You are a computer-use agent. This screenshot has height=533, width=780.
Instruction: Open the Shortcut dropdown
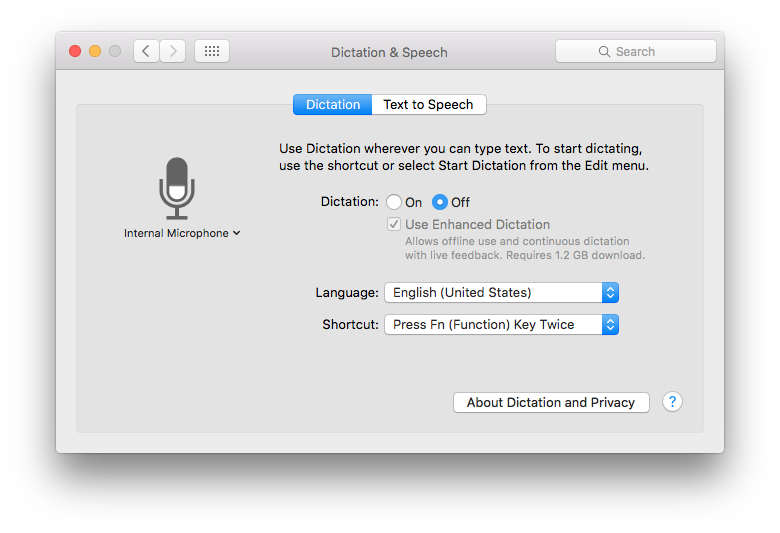click(501, 324)
